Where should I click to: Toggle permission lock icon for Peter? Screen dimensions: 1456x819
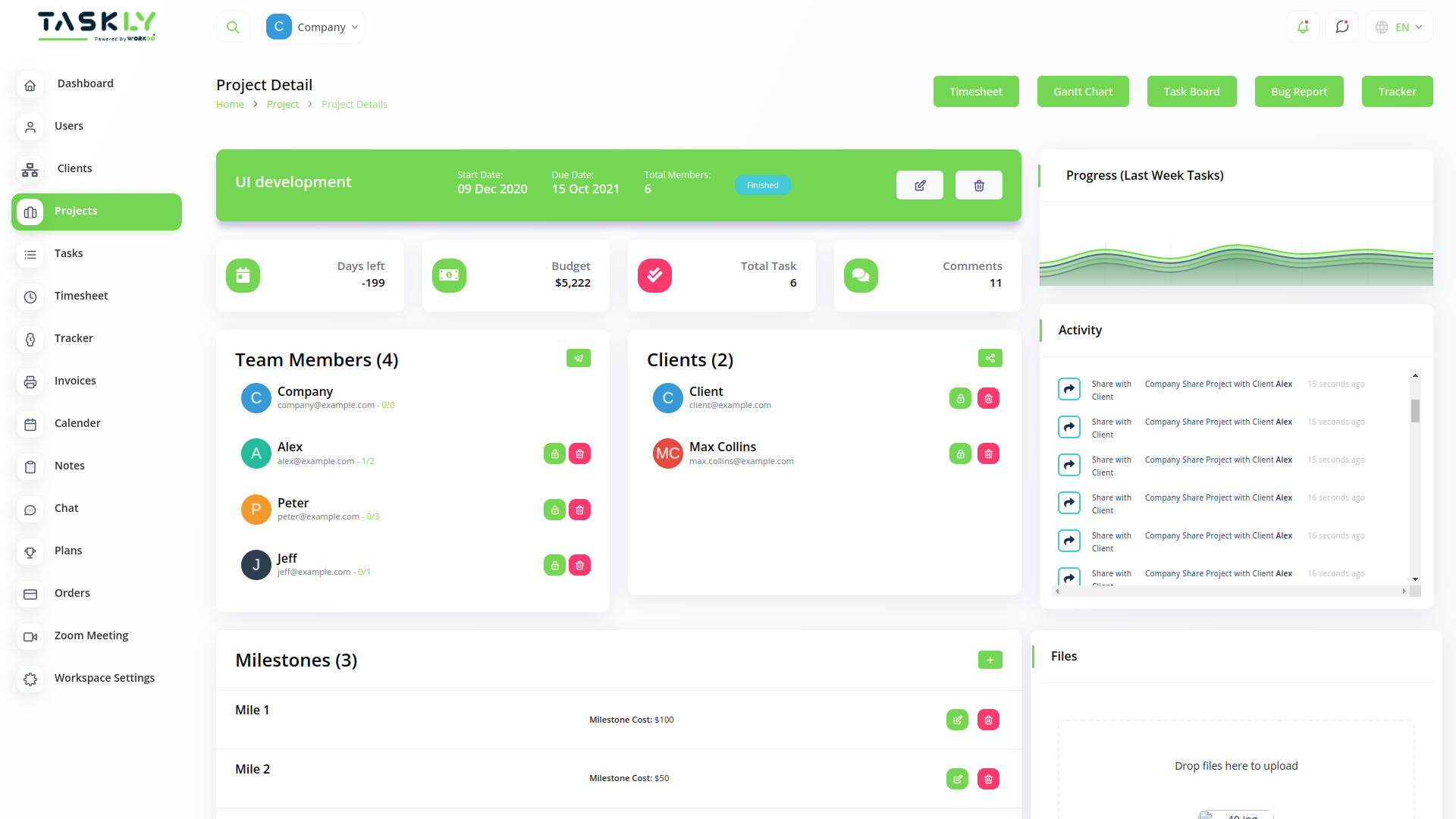click(x=554, y=509)
